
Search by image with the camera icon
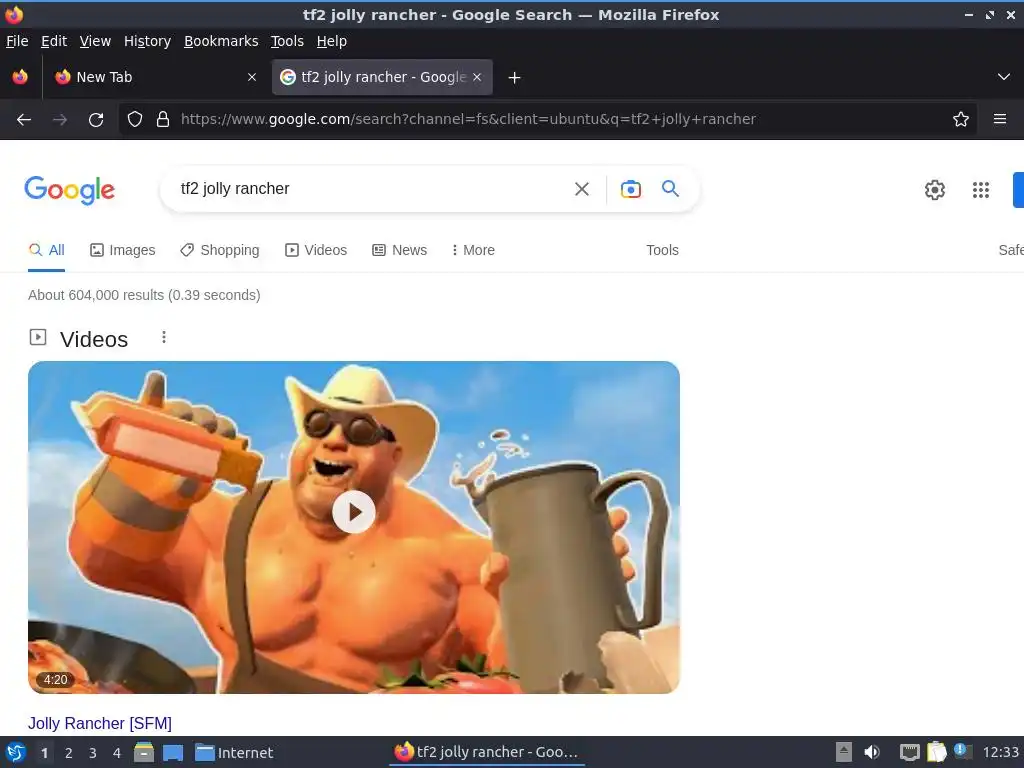[630, 189]
